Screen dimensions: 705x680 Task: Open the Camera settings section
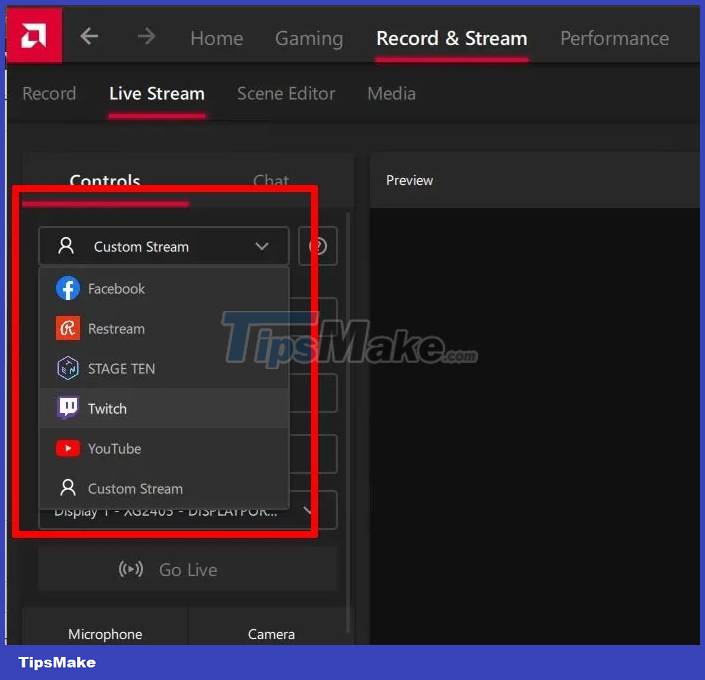pos(271,633)
